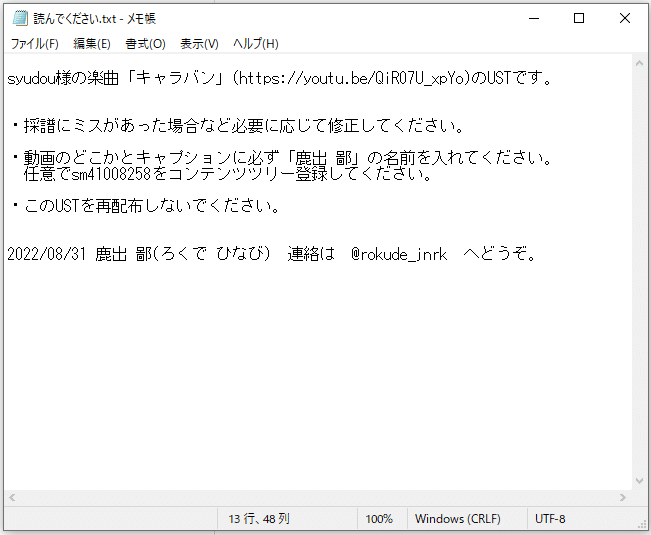651x535 pixels.
Task: Click the 100% zoom status entry
Action: tap(379, 519)
